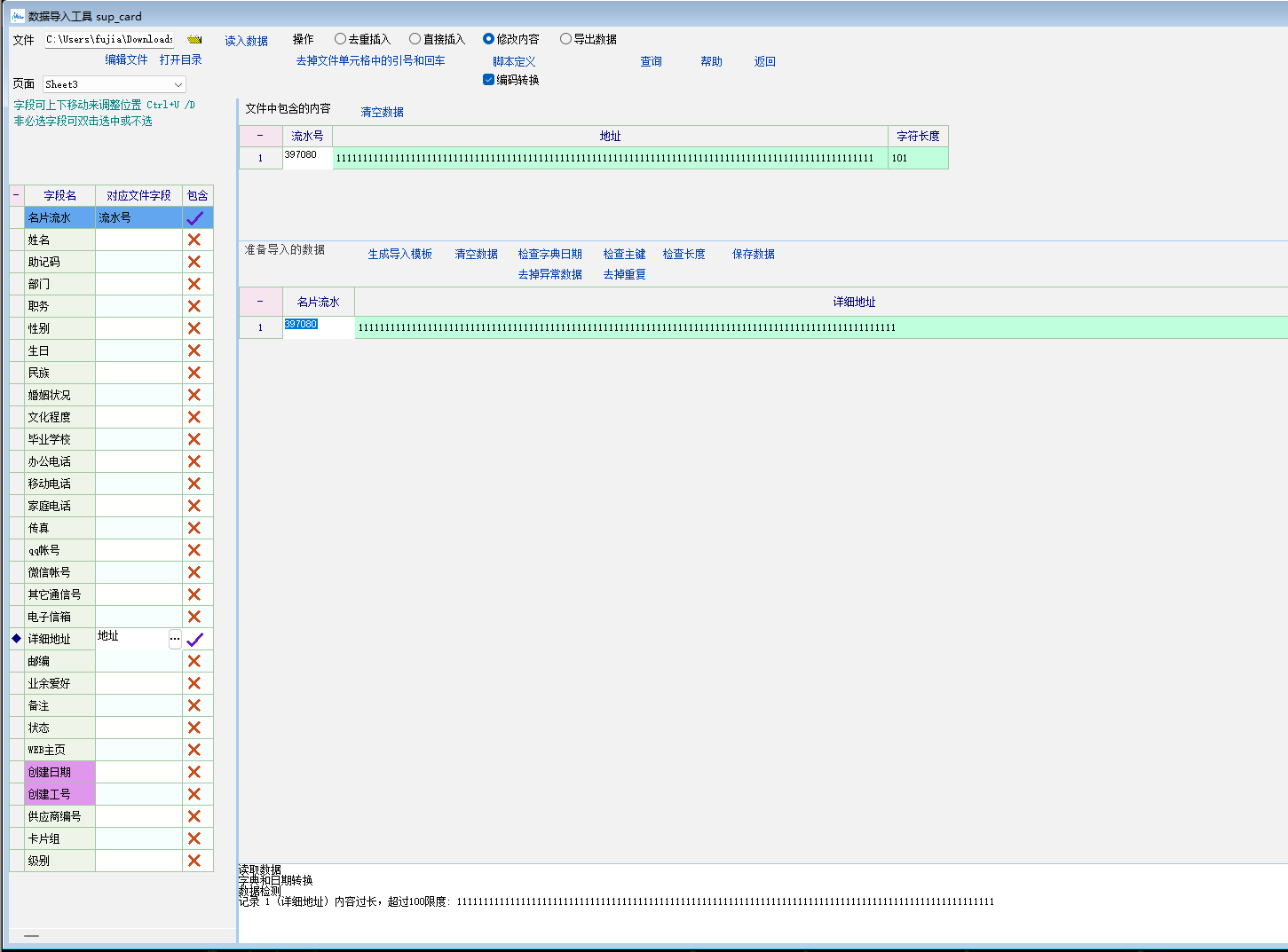This screenshot has width=1288, height=952.
Task: Click the file path input field
Action: [109, 40]
